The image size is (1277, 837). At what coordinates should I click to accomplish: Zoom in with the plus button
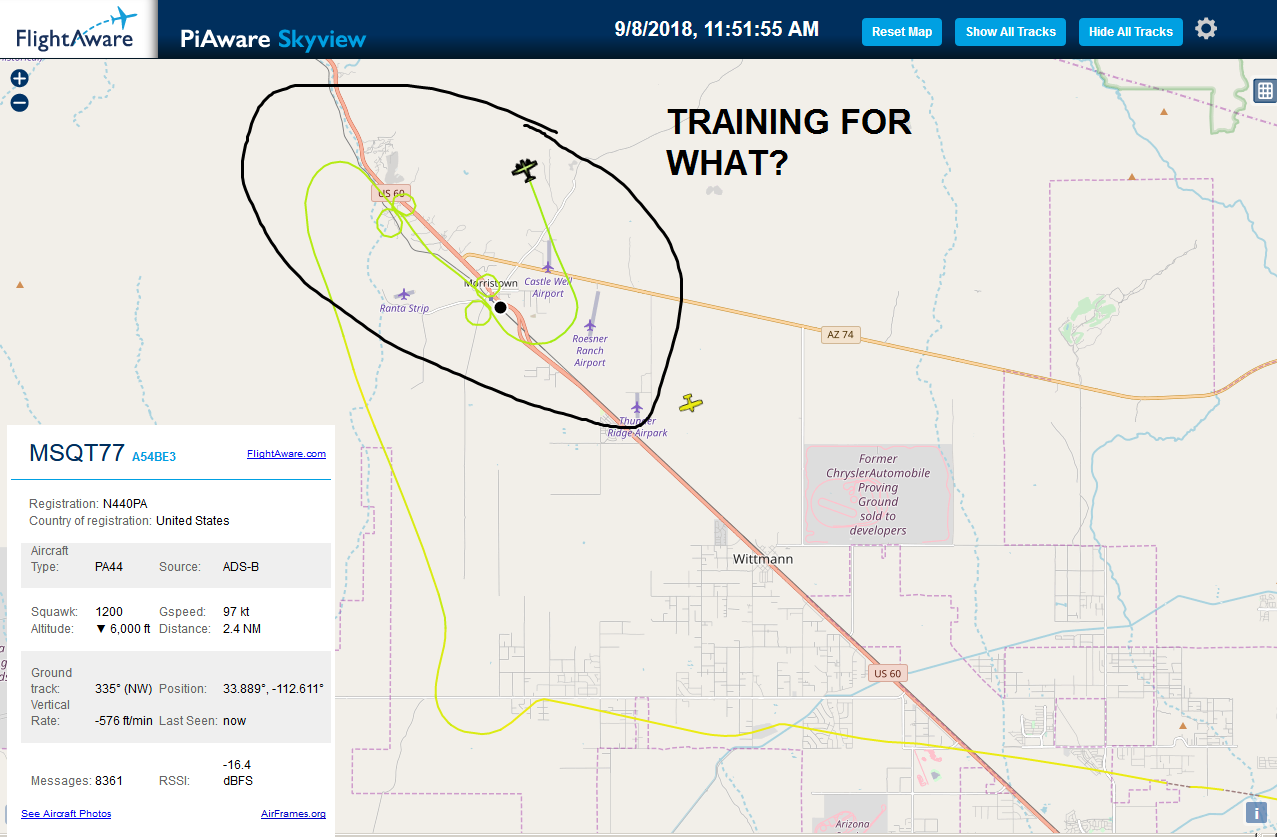[x=19, y=78]
